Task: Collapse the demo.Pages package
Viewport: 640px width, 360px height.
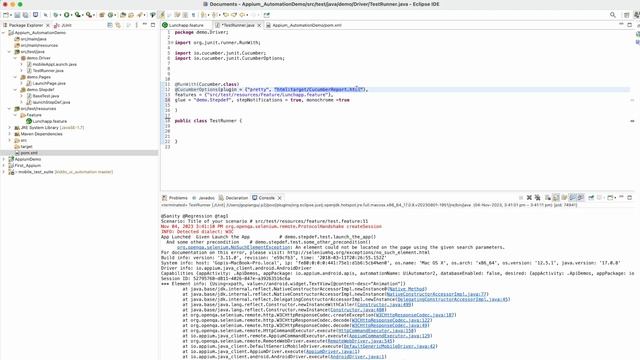Action: pos(16,77)
